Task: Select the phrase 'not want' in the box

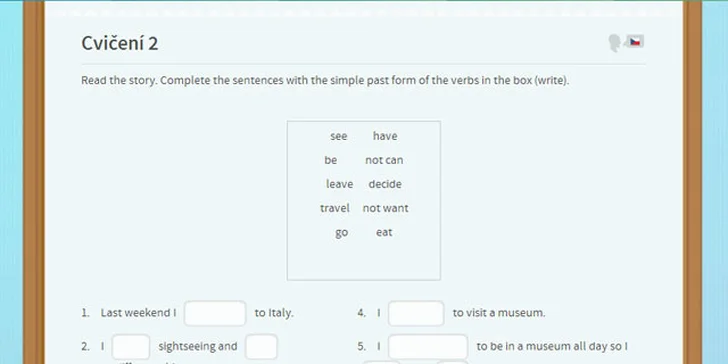Action: point(385,208)
